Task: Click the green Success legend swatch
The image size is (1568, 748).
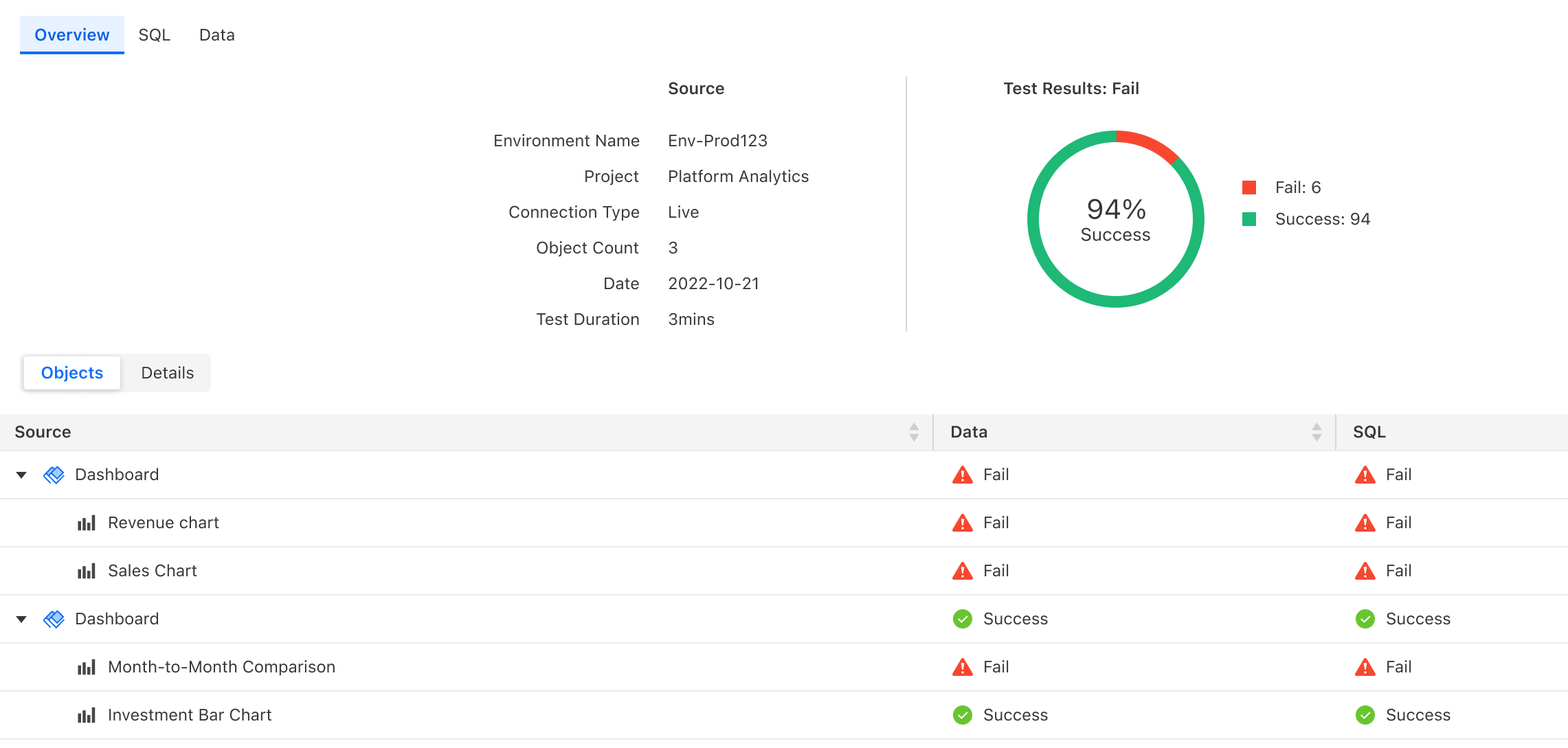Action: [x=1249, y=219]
